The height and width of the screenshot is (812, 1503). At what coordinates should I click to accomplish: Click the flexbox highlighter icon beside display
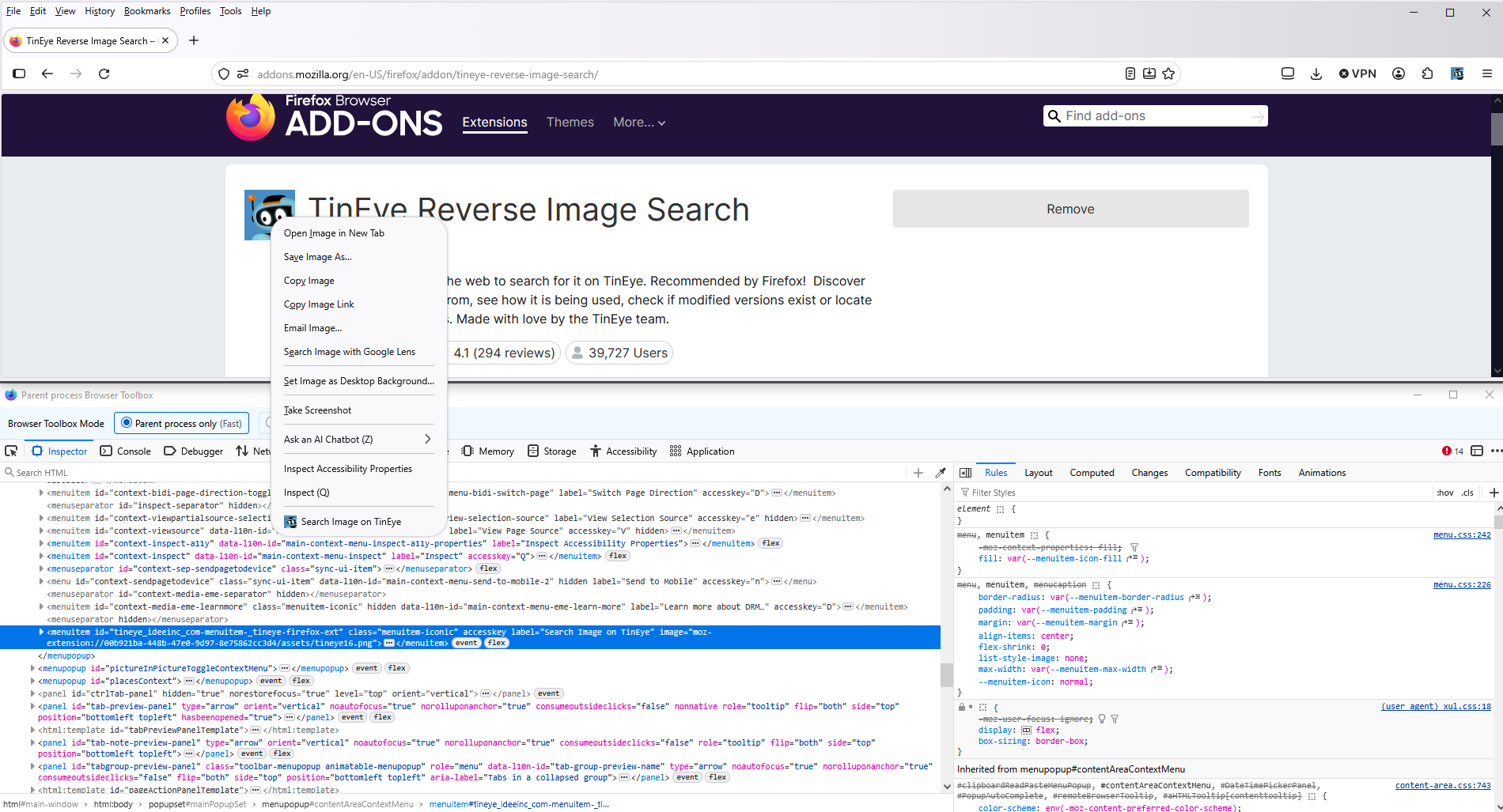pos(1026,730)
